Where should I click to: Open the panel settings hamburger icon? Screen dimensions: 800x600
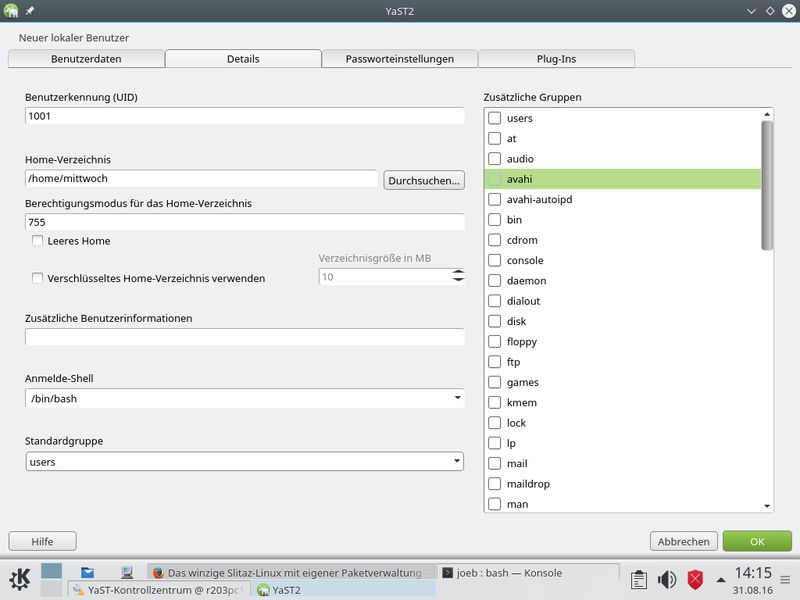point(785,580)
